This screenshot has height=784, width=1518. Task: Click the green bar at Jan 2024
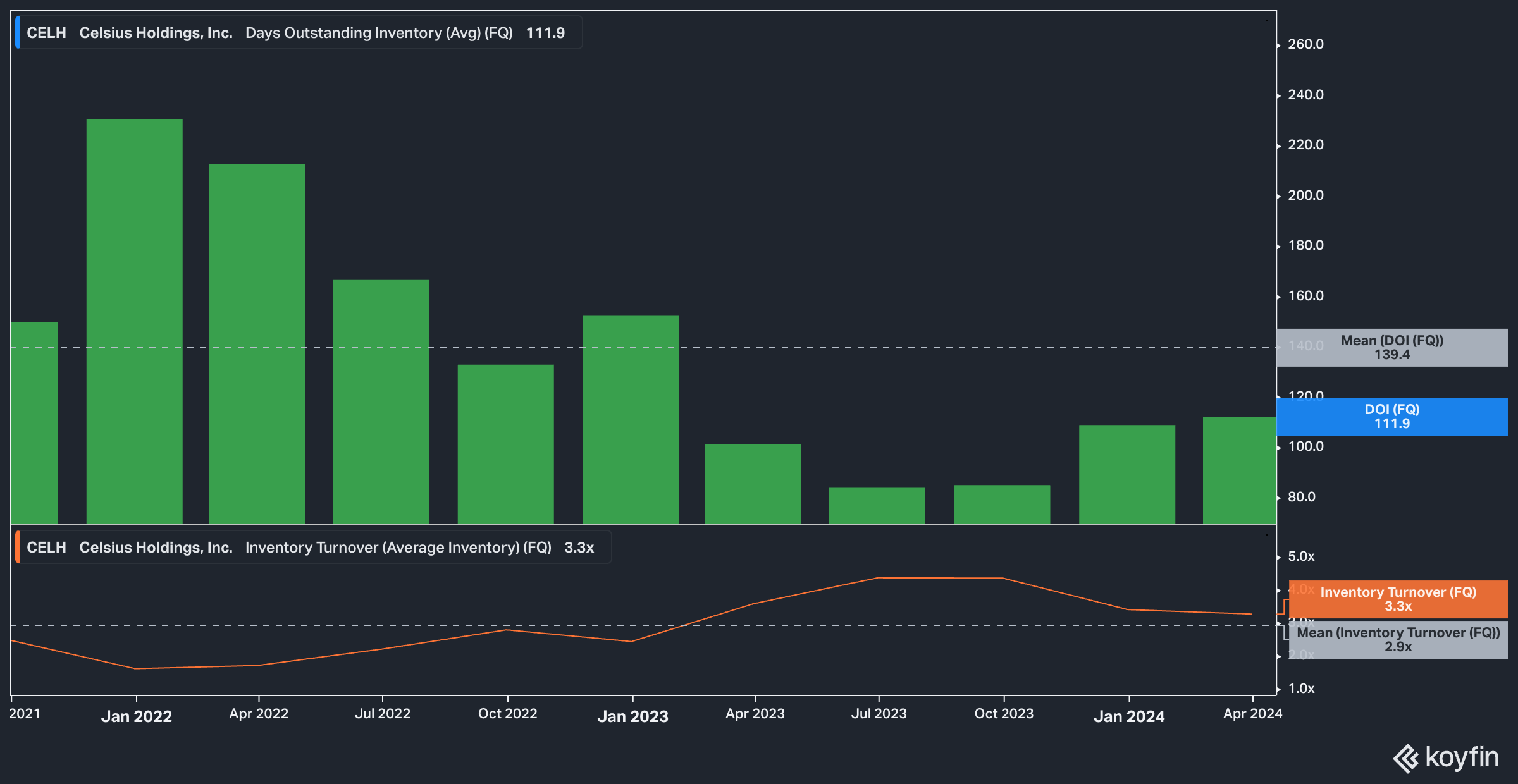[x=1127, y=474]
